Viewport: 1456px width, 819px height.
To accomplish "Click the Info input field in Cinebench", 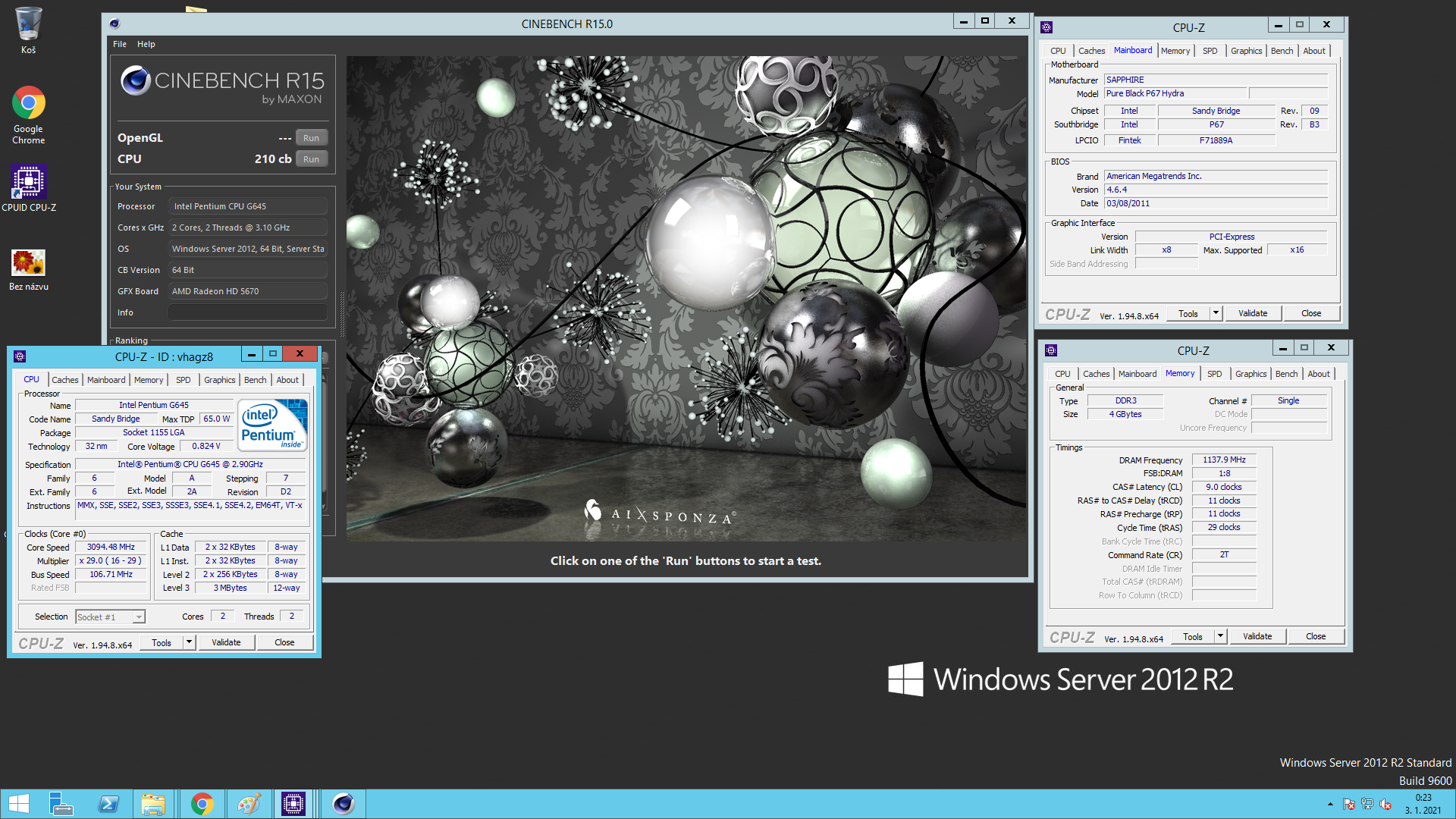I will coord(248,312).
